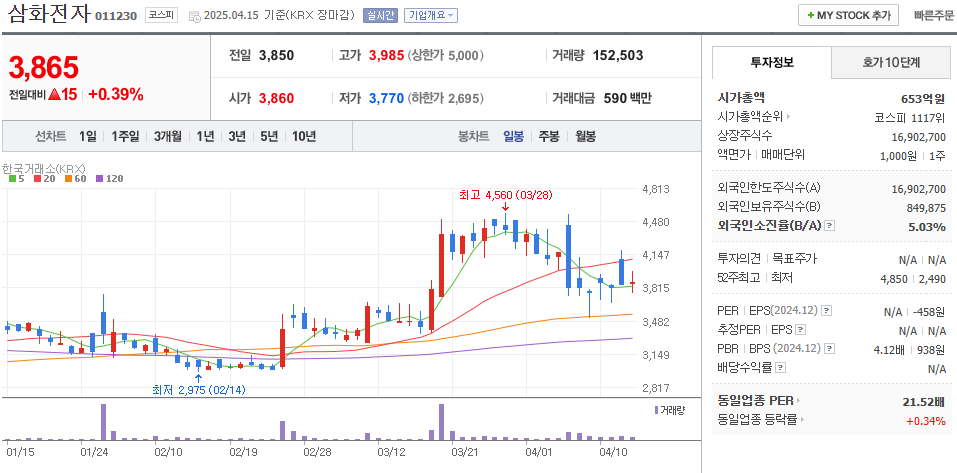Click the stock code 011230
957x473 pixels.
point(116,16)
